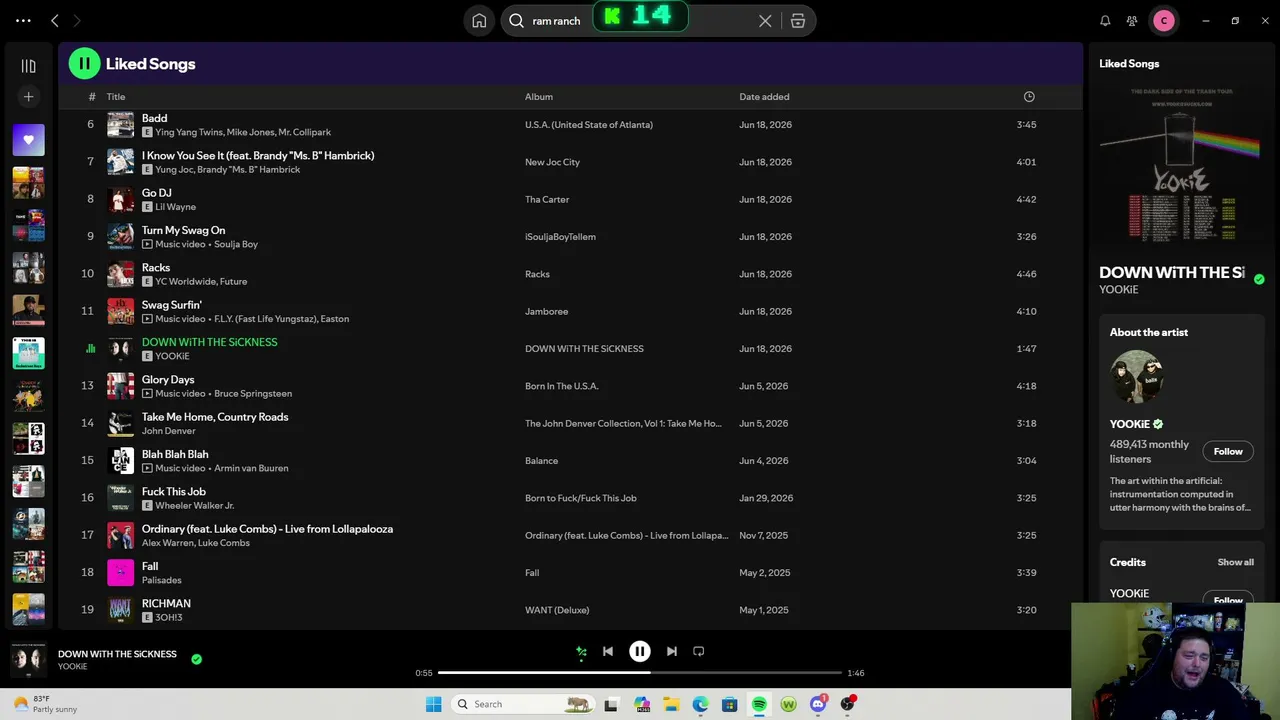The image size is (1280, 720).
Task: Open Microsoft Store from the taskbar
Action: [x=730, y=704]
